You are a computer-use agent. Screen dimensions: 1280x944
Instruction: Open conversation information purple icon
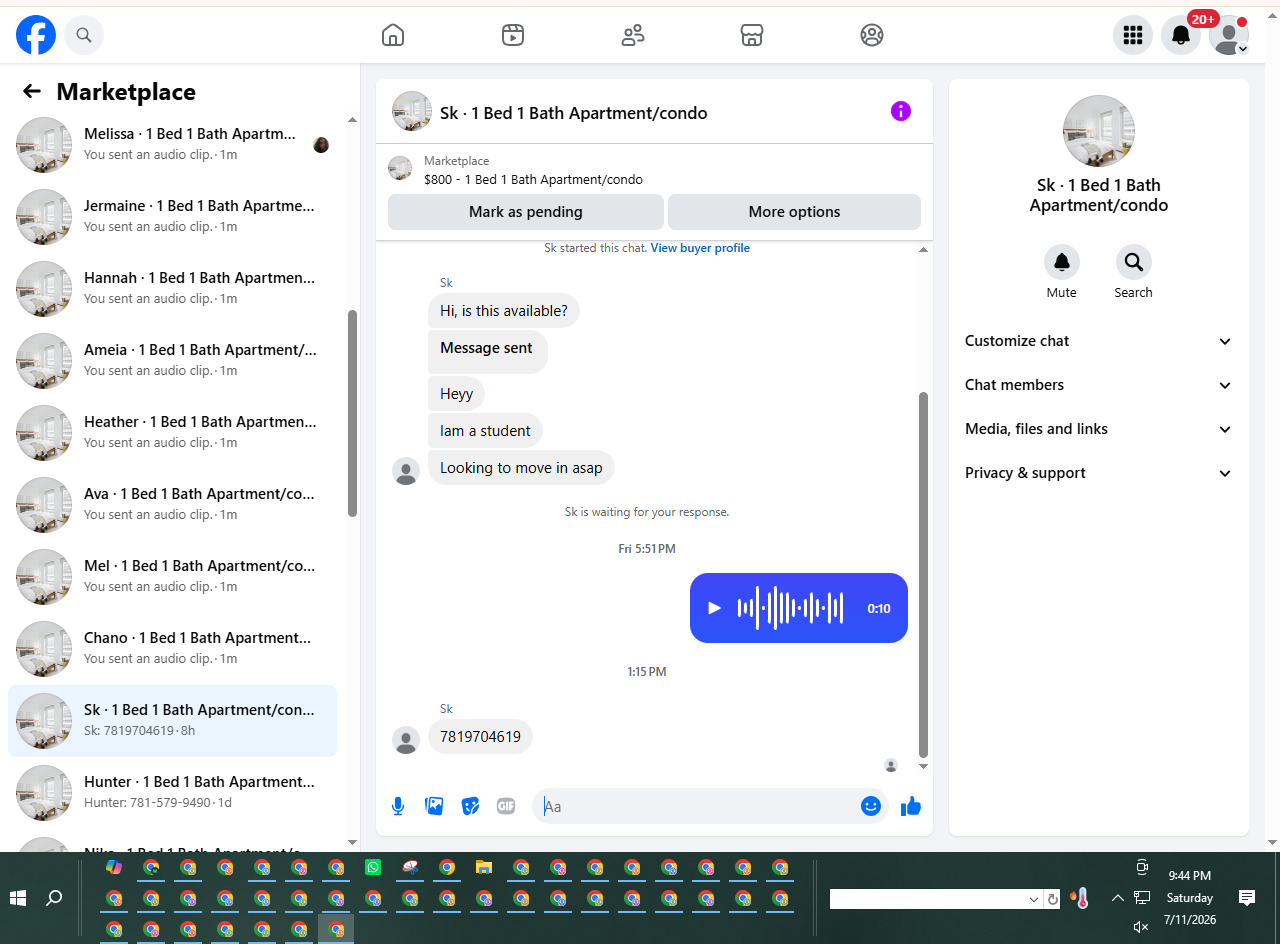[x=901, y=111]
